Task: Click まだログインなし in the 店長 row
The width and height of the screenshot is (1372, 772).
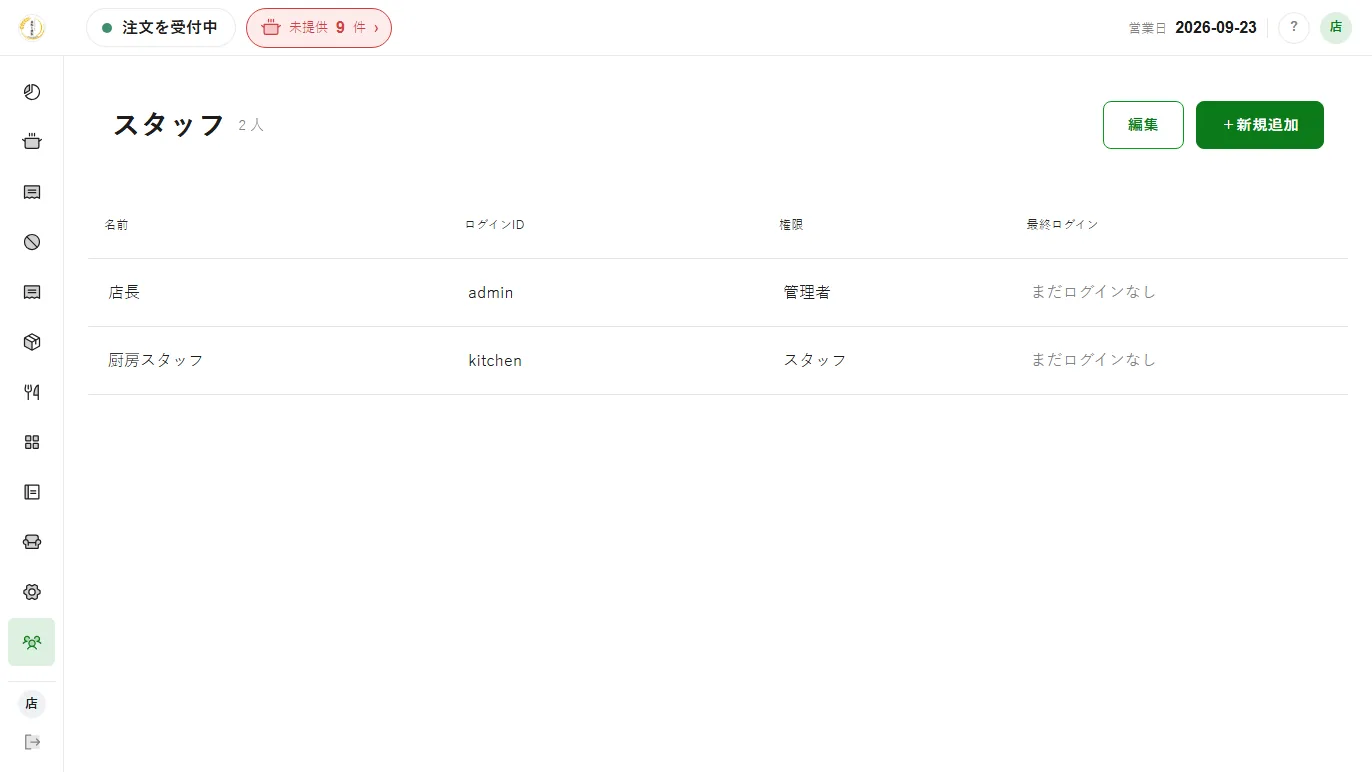Action: pyautogui.click(x=1093, y=292)
